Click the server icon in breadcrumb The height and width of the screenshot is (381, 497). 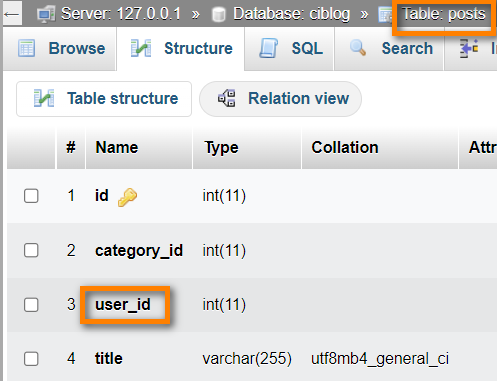46,14
